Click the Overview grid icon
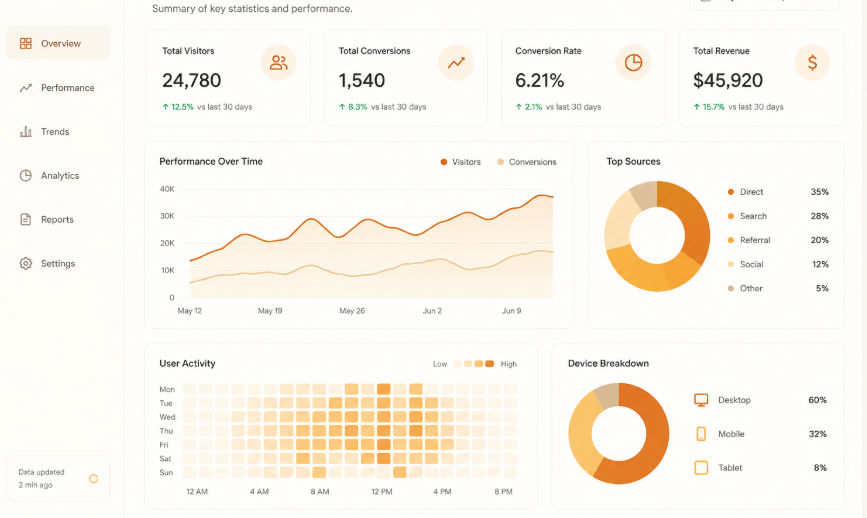The height and width of the screenshot is (518, 867). [25, 43]
